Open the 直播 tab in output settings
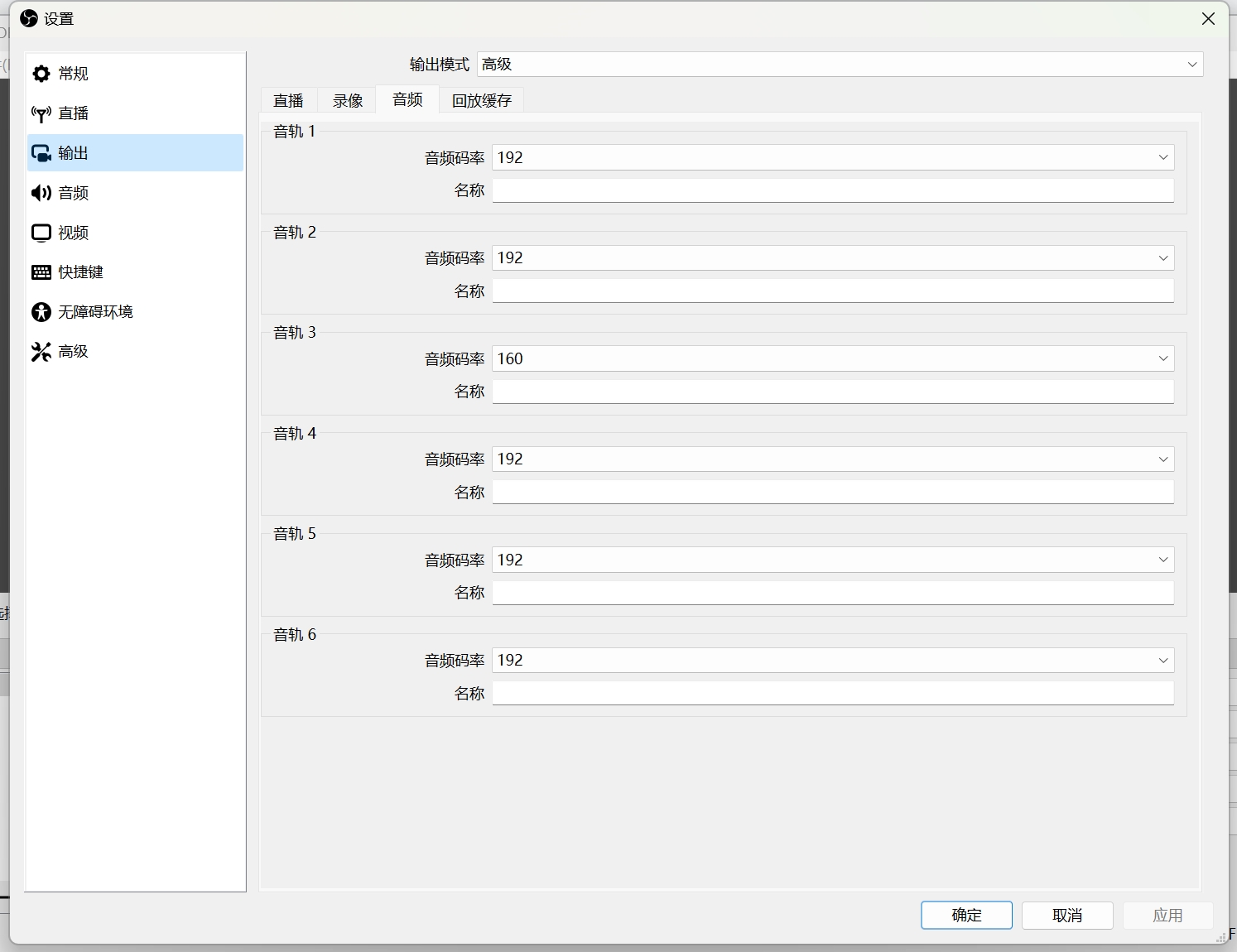The height and width of the screenshot is (952, 1237). (x=289, y=100)
